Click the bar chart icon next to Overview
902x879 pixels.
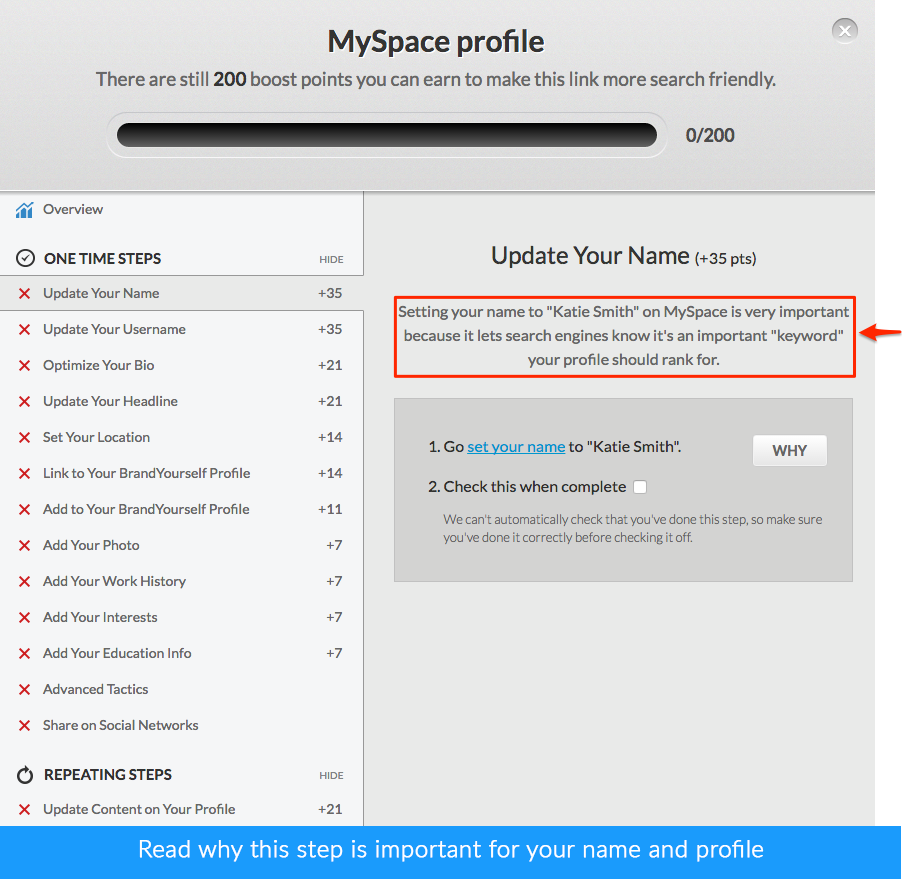coord(25,209)
